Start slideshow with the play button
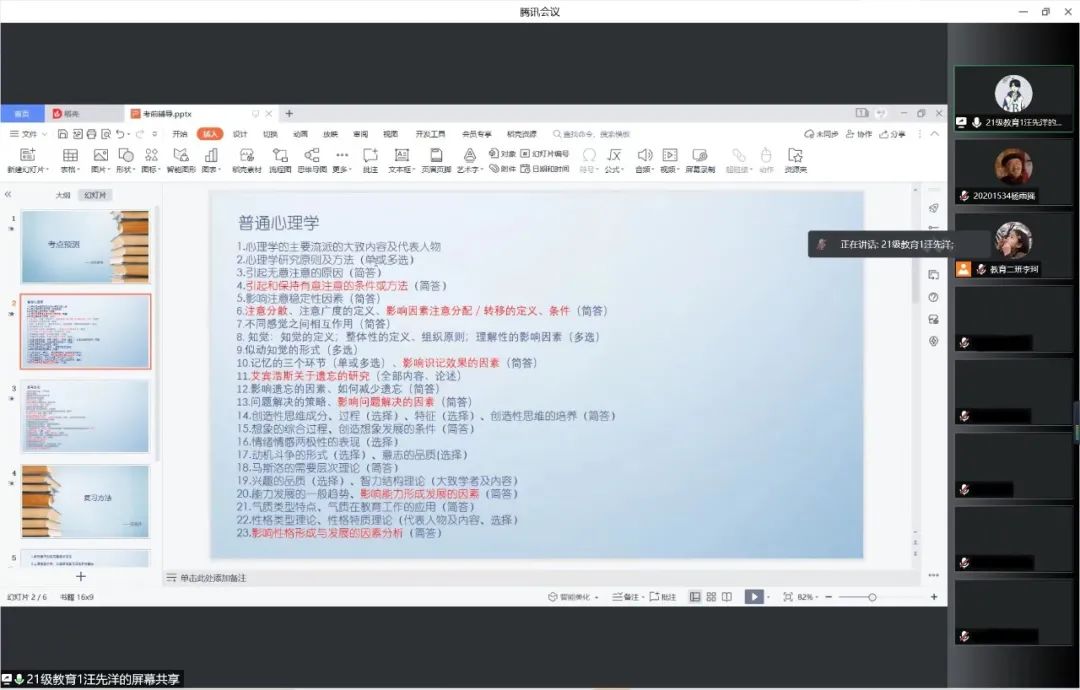 (x=753, y=597)
